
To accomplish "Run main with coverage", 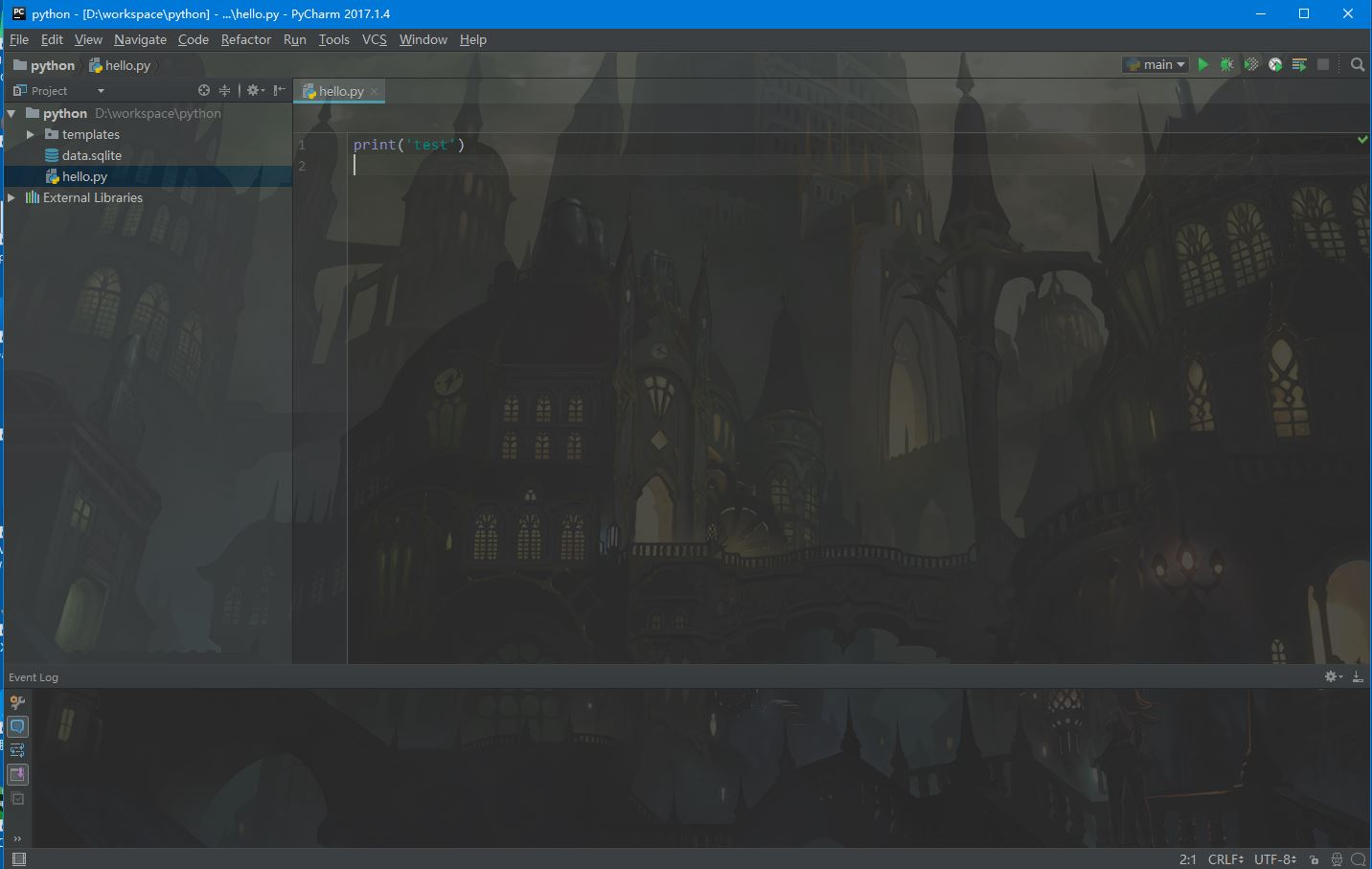I will (1251, 64).
